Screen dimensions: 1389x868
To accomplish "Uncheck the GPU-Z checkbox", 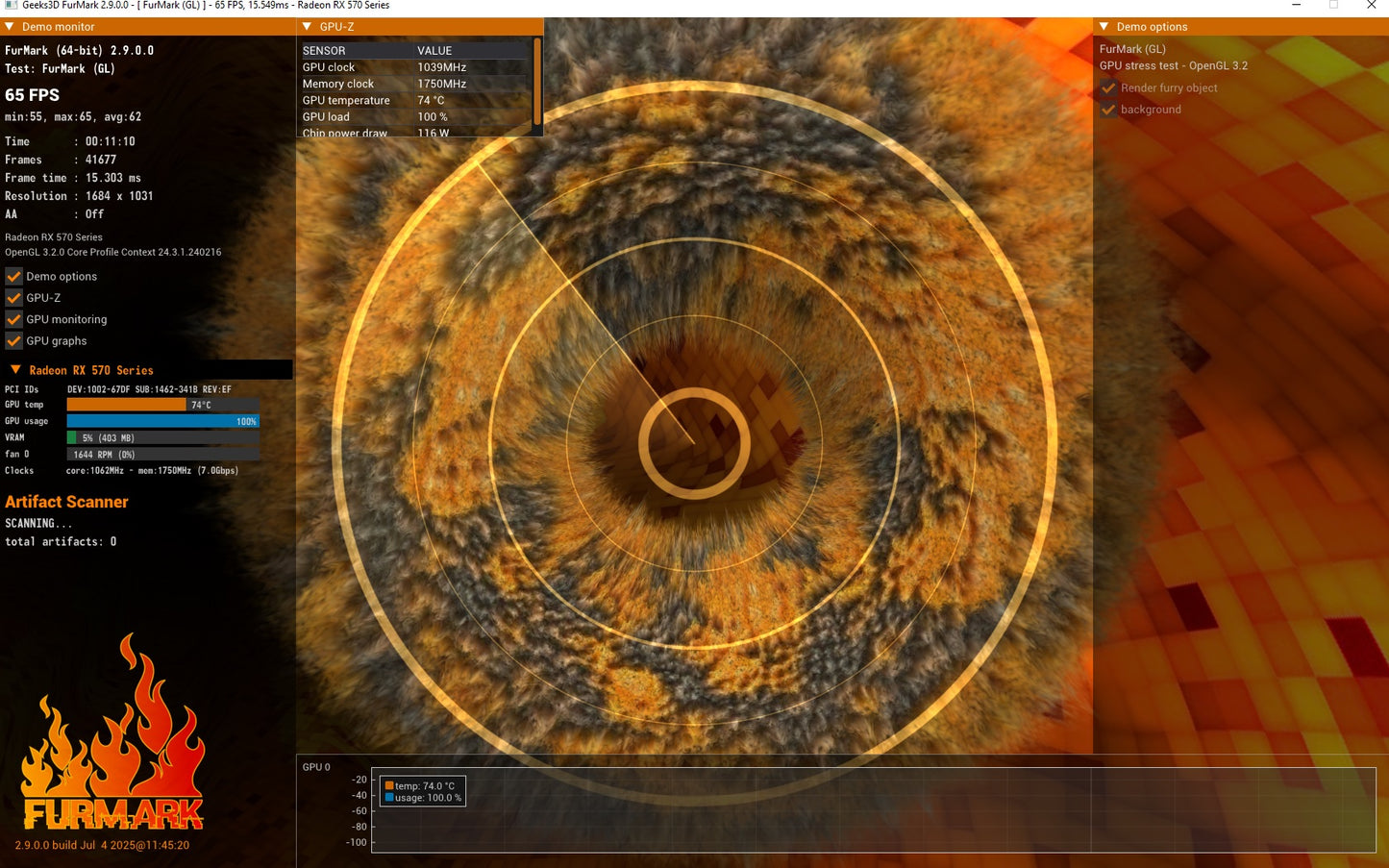I will pos(13,298).
